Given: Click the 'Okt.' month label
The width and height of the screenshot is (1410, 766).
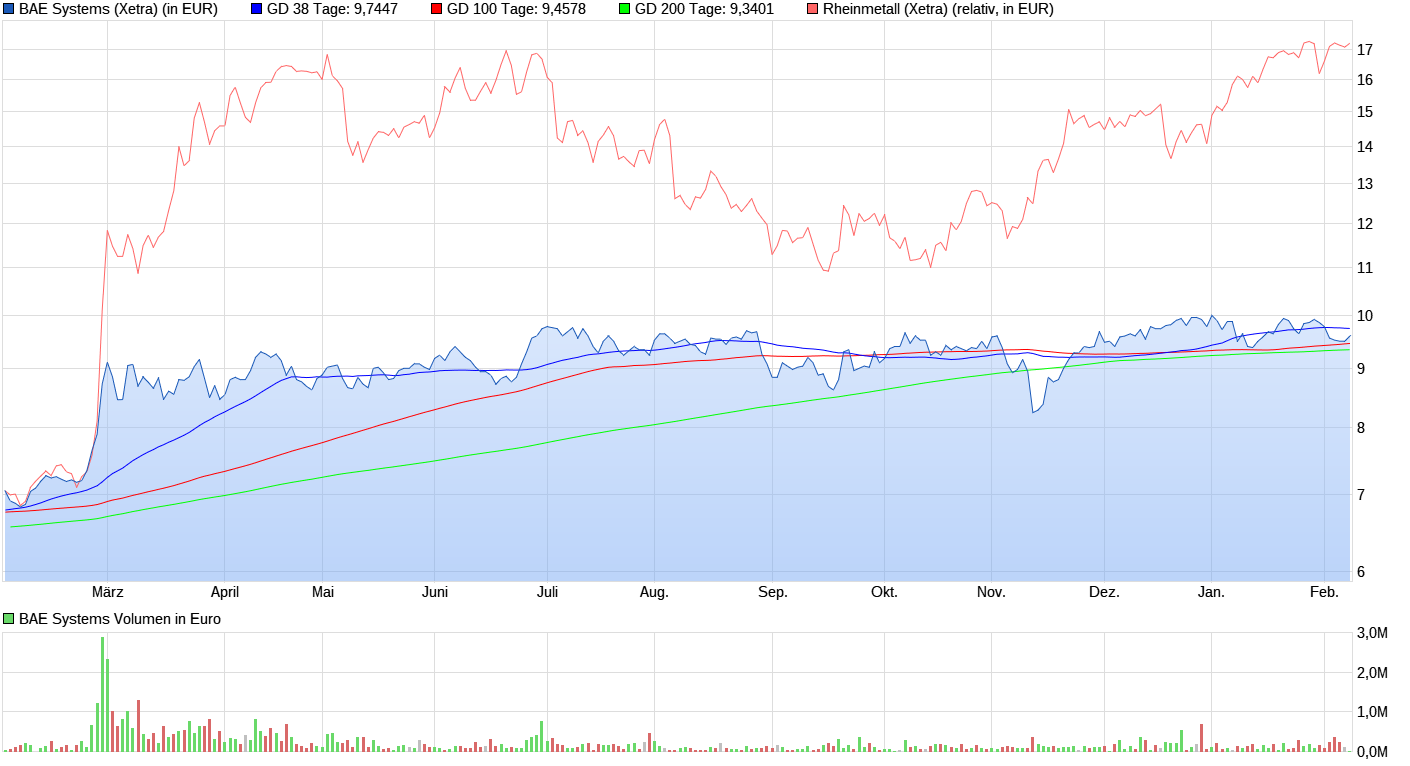Looking at the screenshot, I should point(885,592).
